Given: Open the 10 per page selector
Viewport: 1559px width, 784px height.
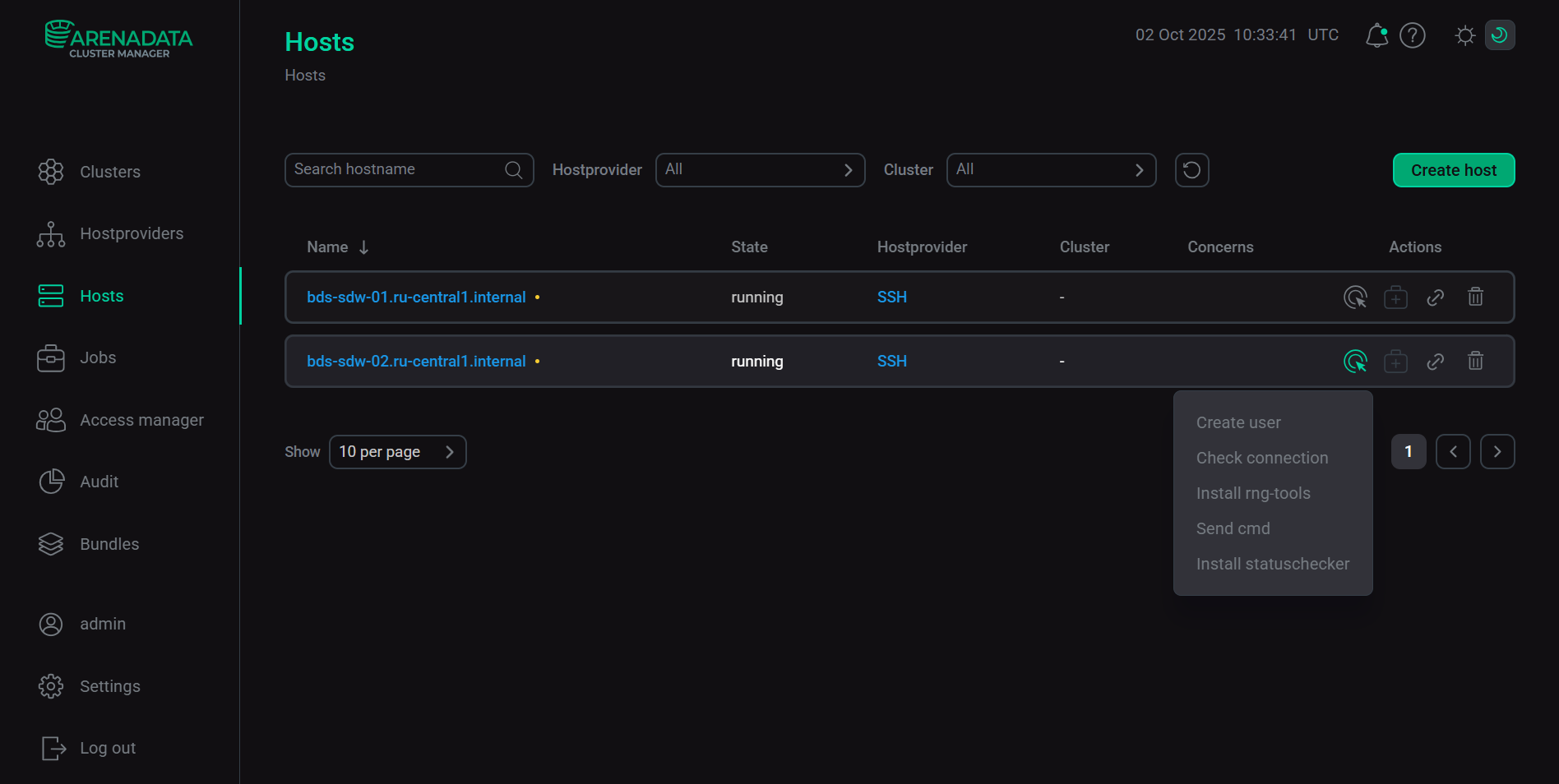Looking at the screenshot, I should (x=397, y=451).
